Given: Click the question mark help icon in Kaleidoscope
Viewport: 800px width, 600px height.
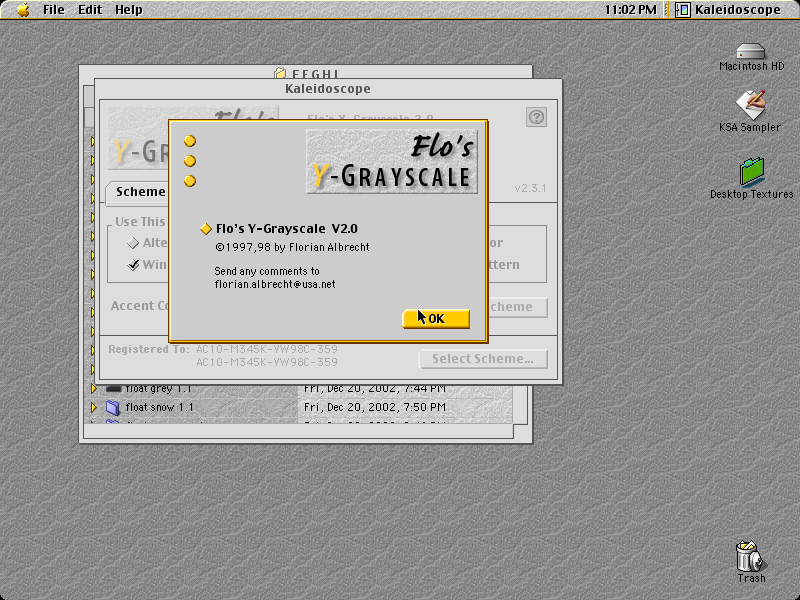Looking at the screenshot, I should (x=536, y=117).
